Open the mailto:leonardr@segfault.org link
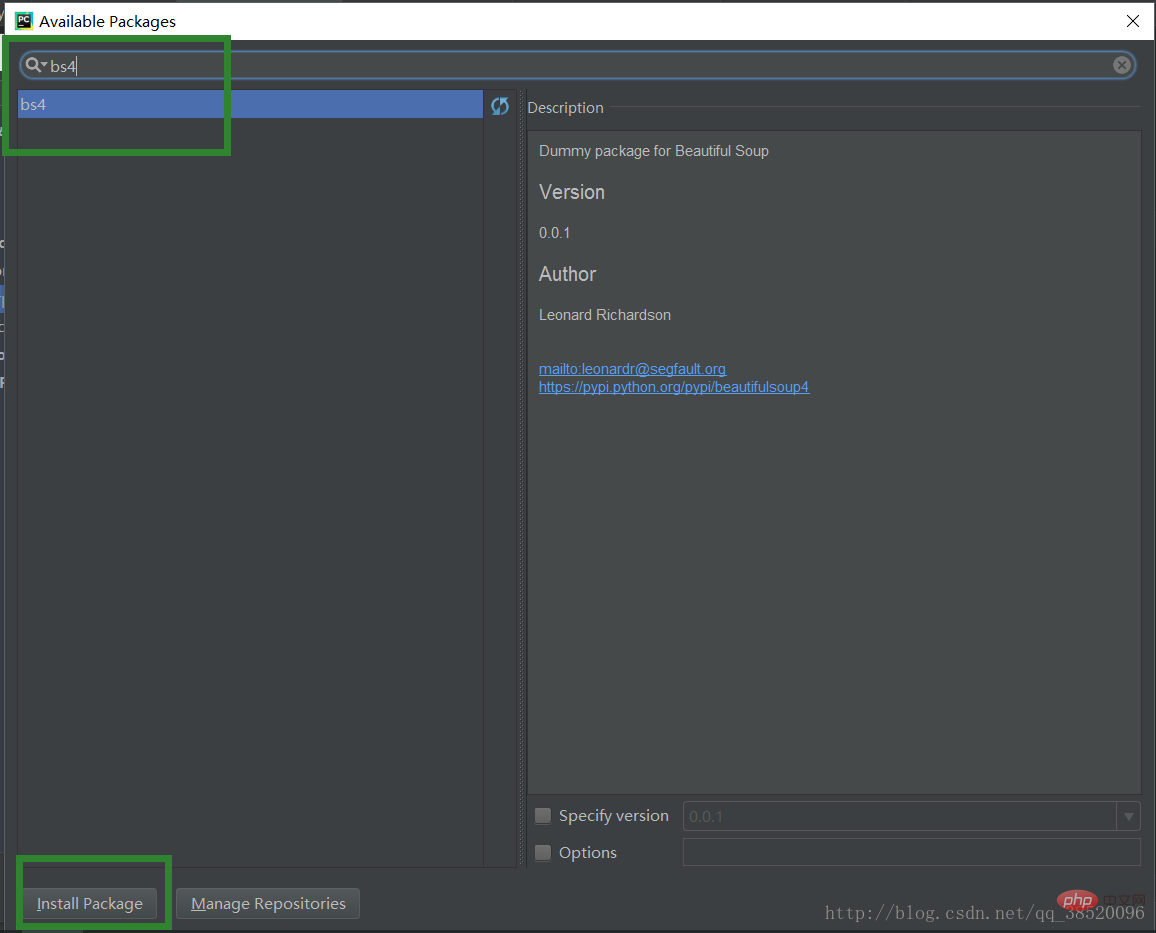This screenshot has width=1156, height=933. pyautogui.click(x=633, y=368)
